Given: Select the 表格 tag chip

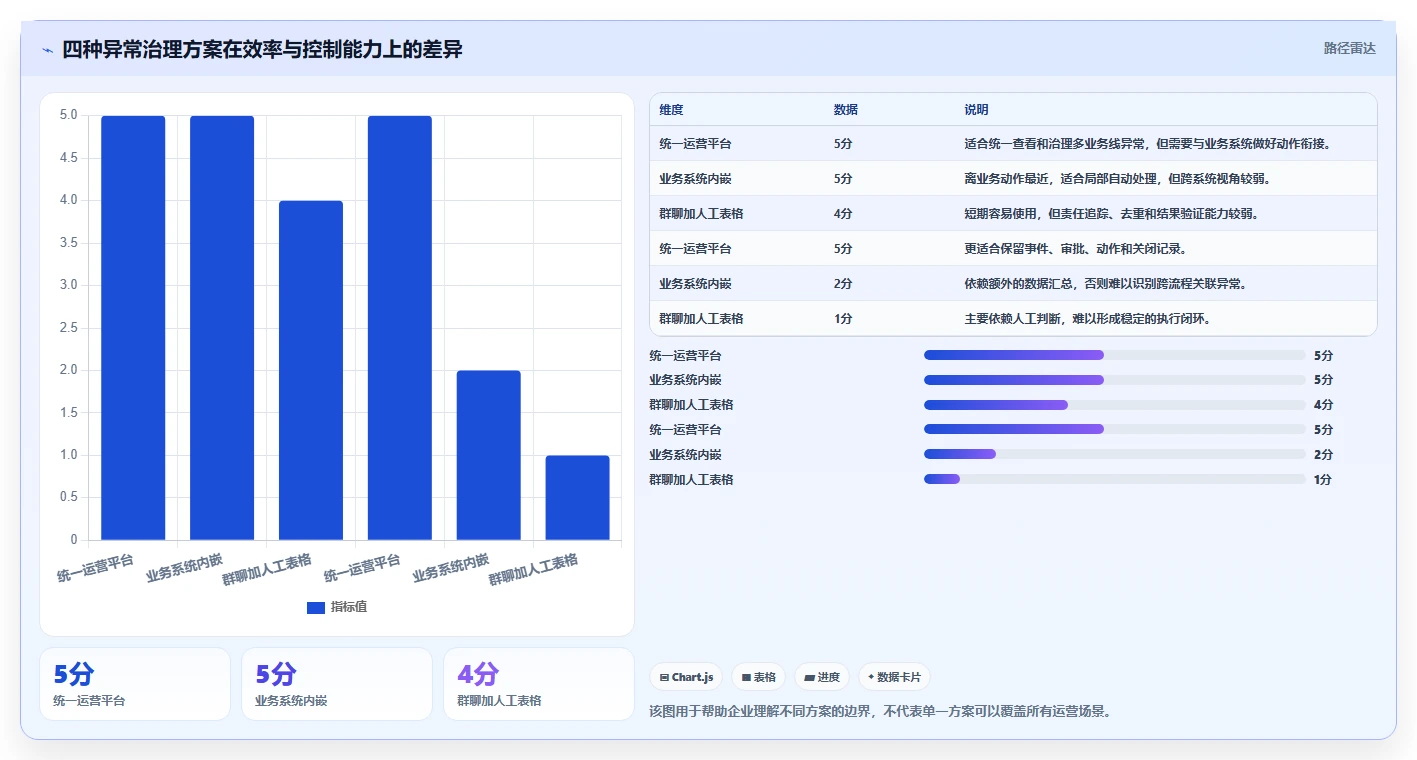Looking at the screenshot, I should (x=759, y=677).
